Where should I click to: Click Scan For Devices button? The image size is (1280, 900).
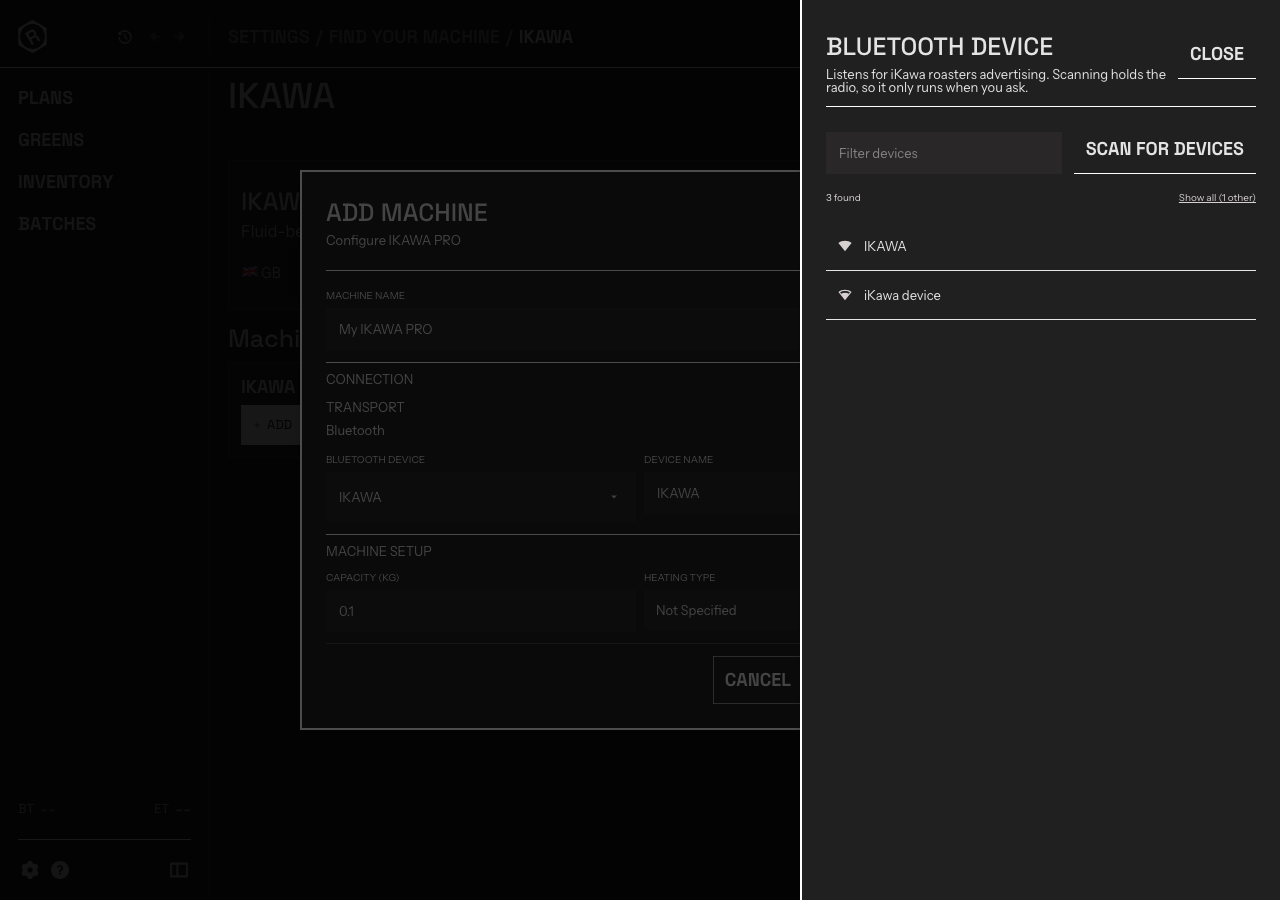tap(1165, 149)
